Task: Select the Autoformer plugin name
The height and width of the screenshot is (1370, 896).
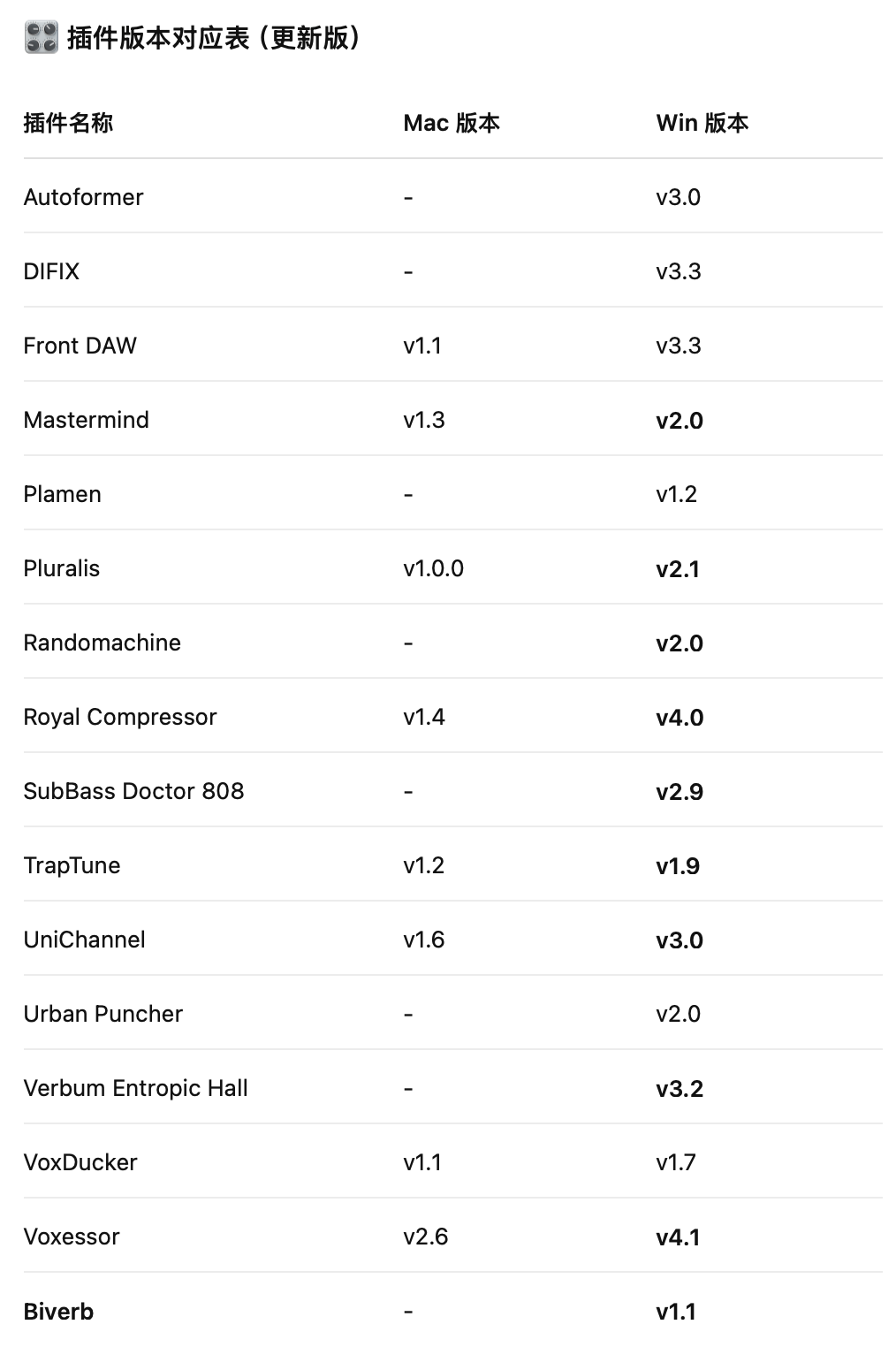Action: [x=83, y=197]
